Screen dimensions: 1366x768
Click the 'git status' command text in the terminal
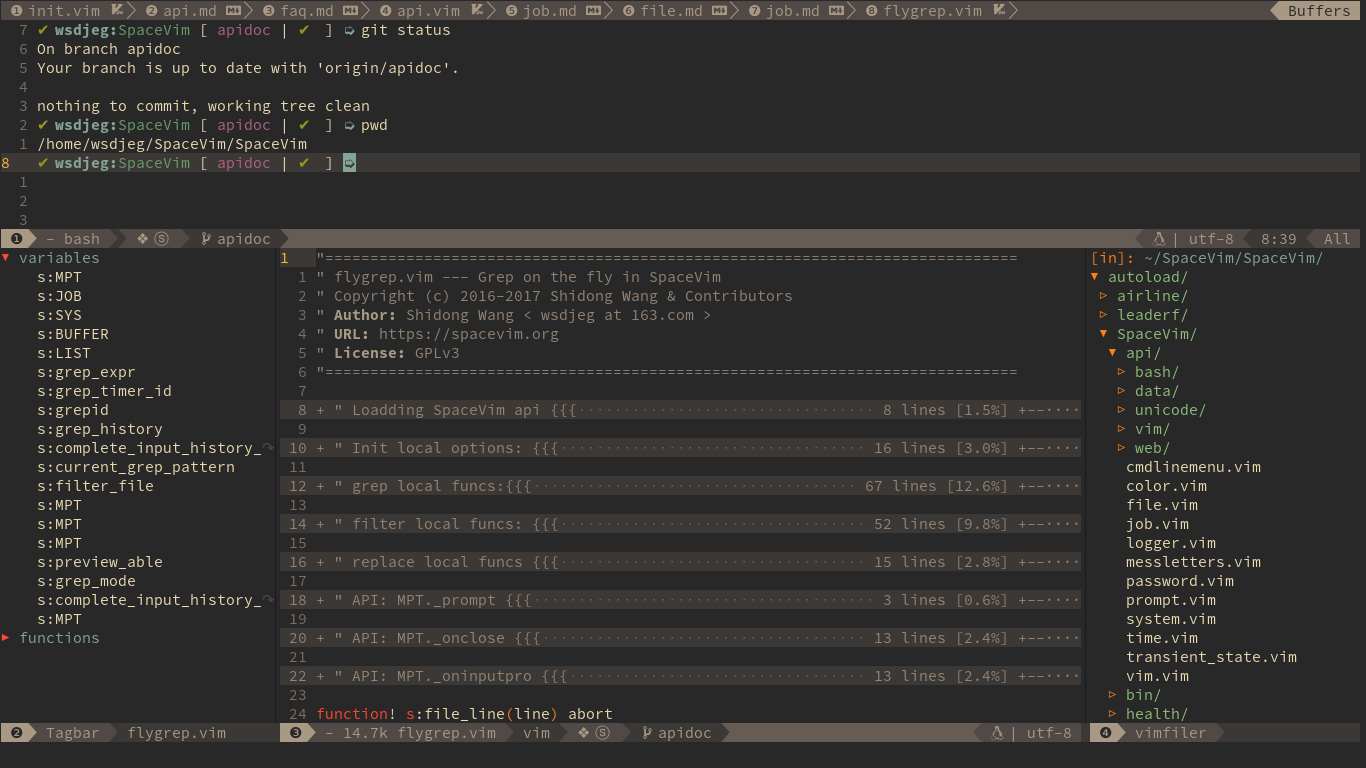[x=406, y=30]
